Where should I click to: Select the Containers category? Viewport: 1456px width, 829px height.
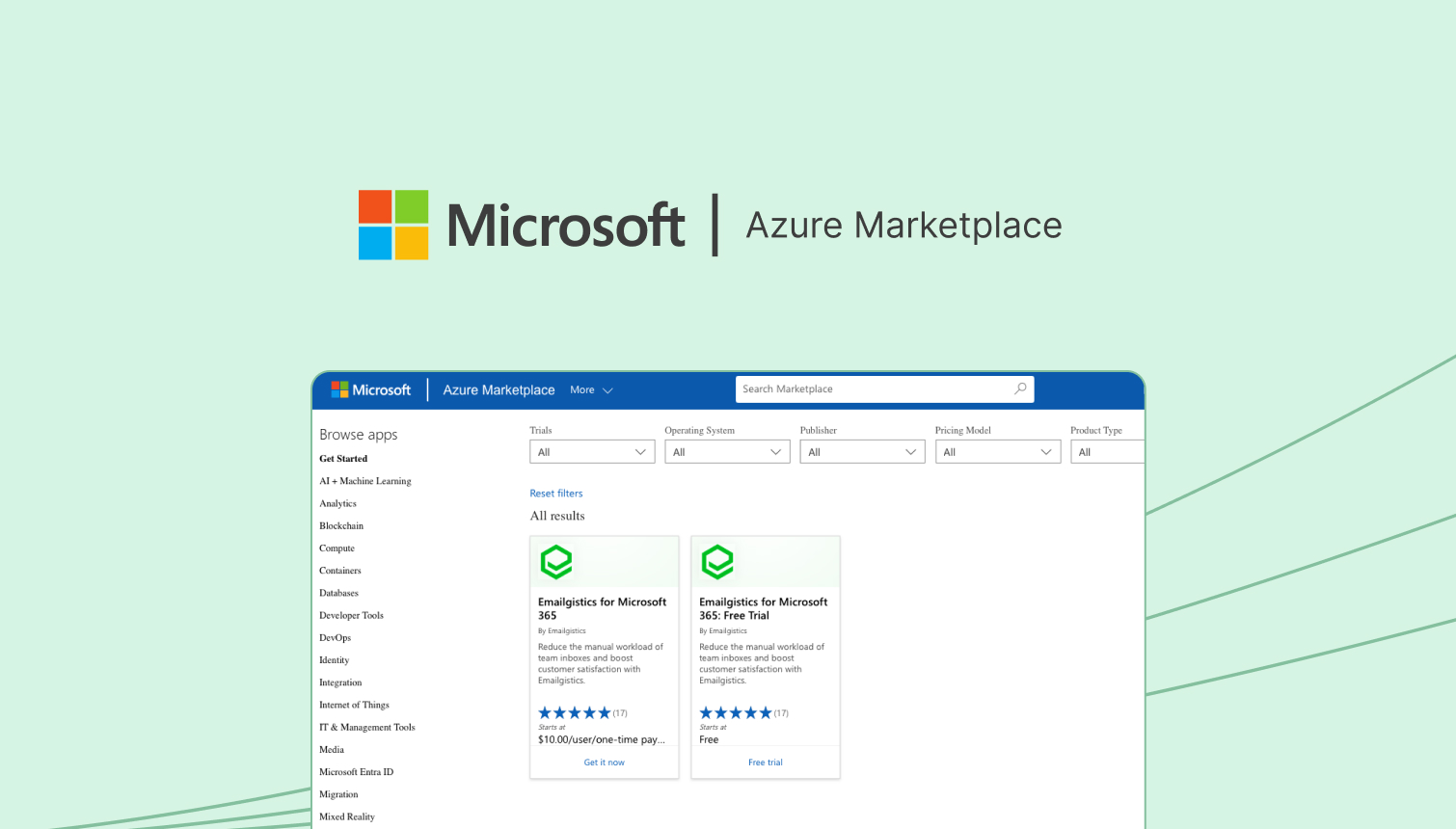340,571
